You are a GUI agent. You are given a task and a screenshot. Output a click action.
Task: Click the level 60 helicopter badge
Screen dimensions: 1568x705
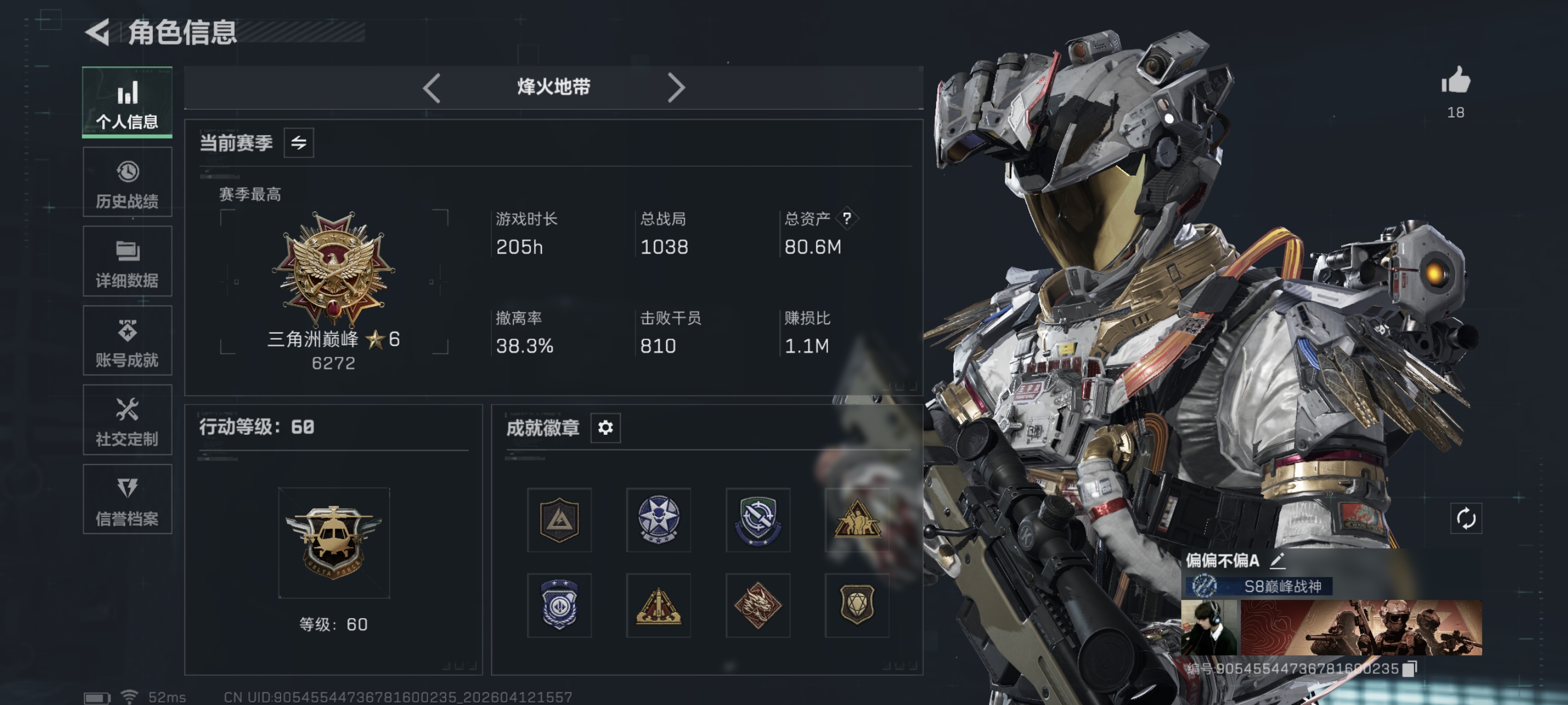tap(334, 542)
